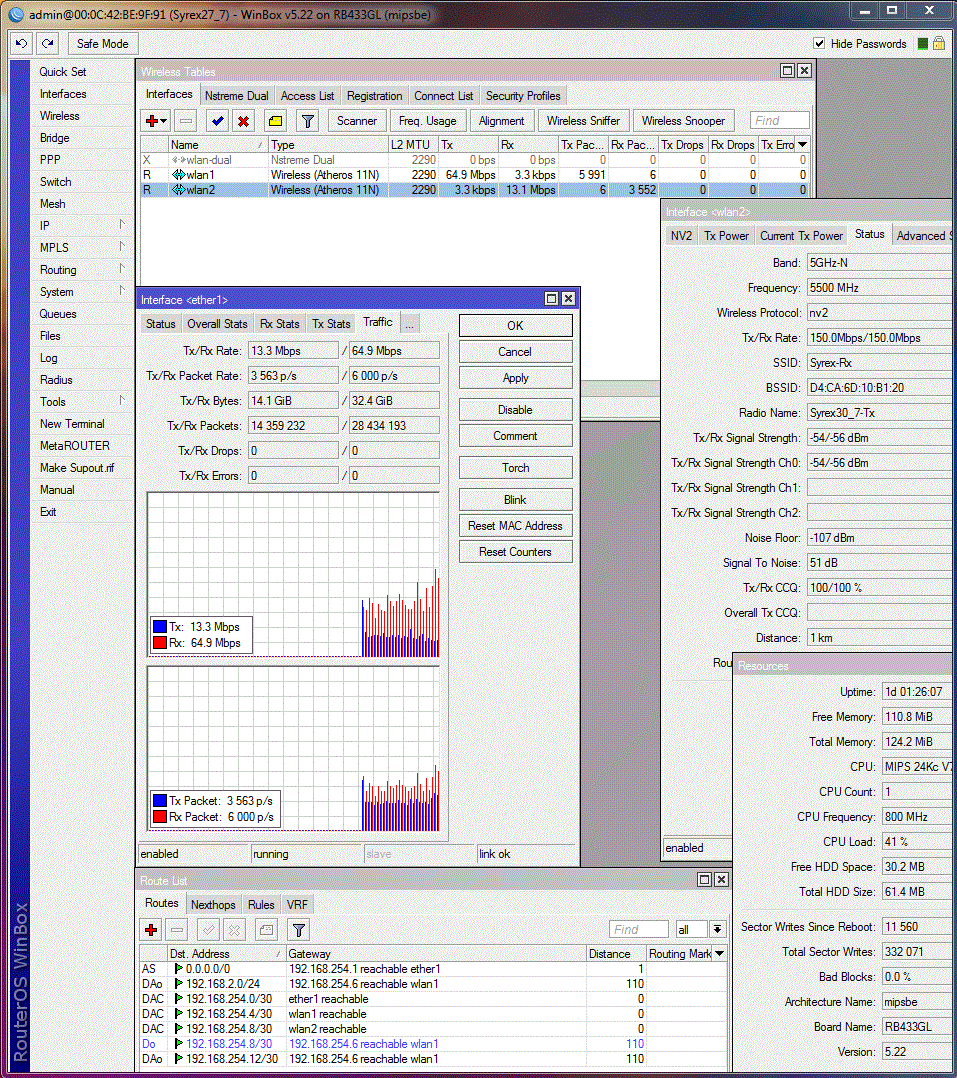Open the Registration tab
Viewport: 957px width, 1078px height.
[374, 96]
